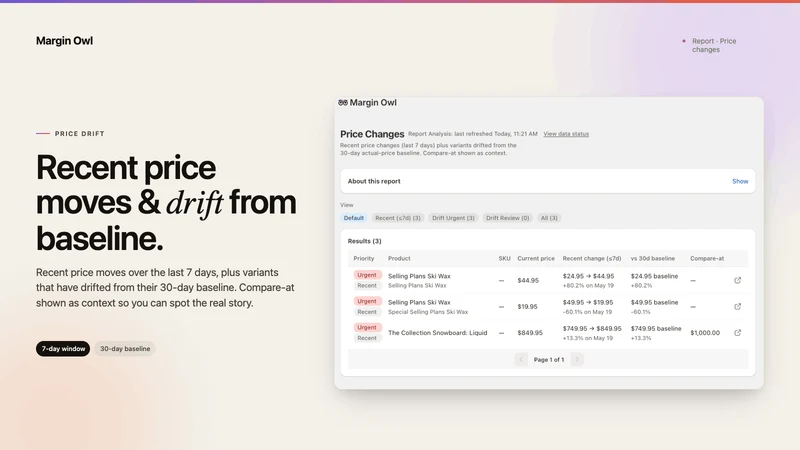Click the Results (3) heading
800x450 pixels.
coord(364,241)
